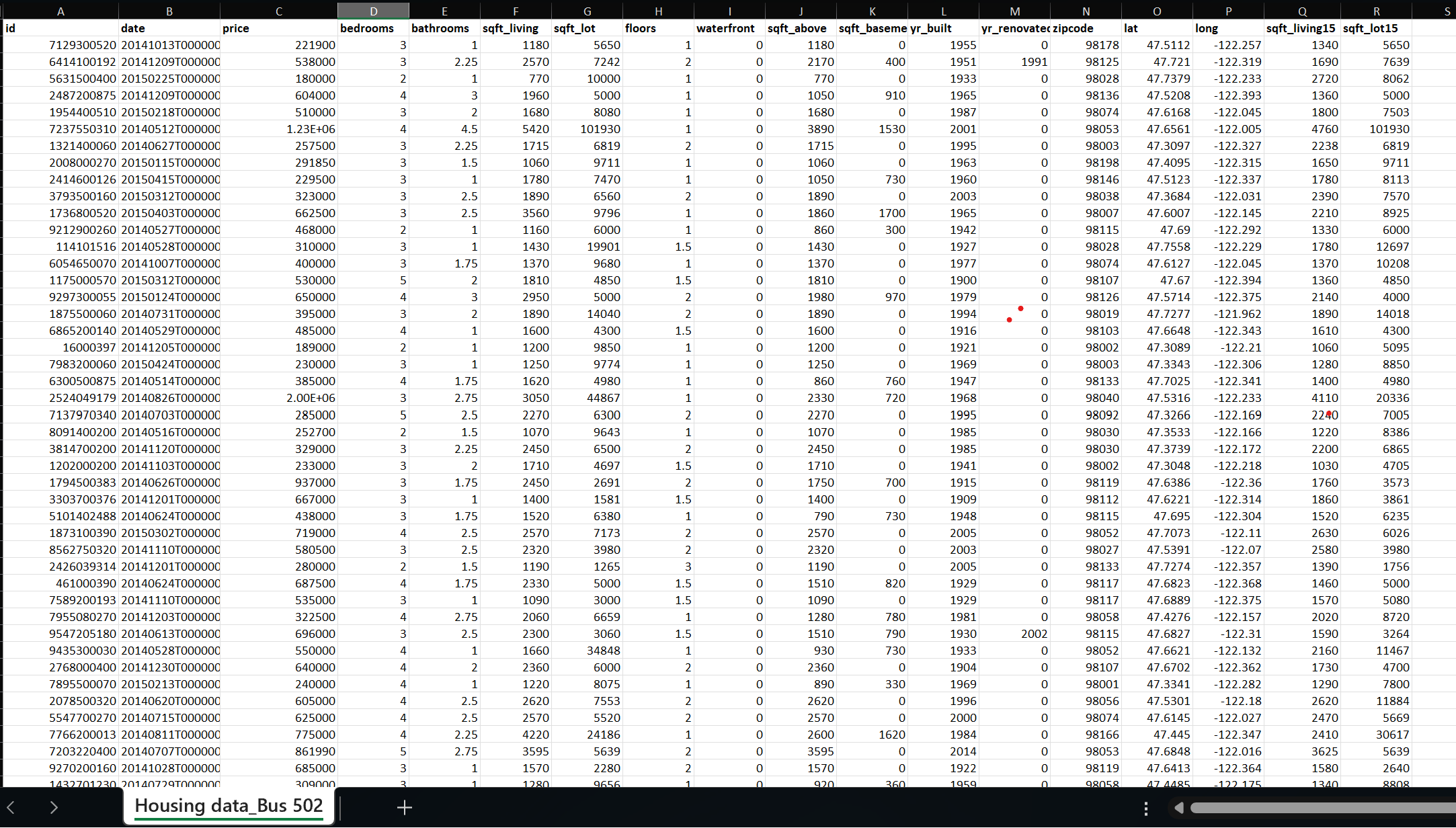The image size is (1456, 828).
Task: Select column S header
Action: pos(1448,11)
